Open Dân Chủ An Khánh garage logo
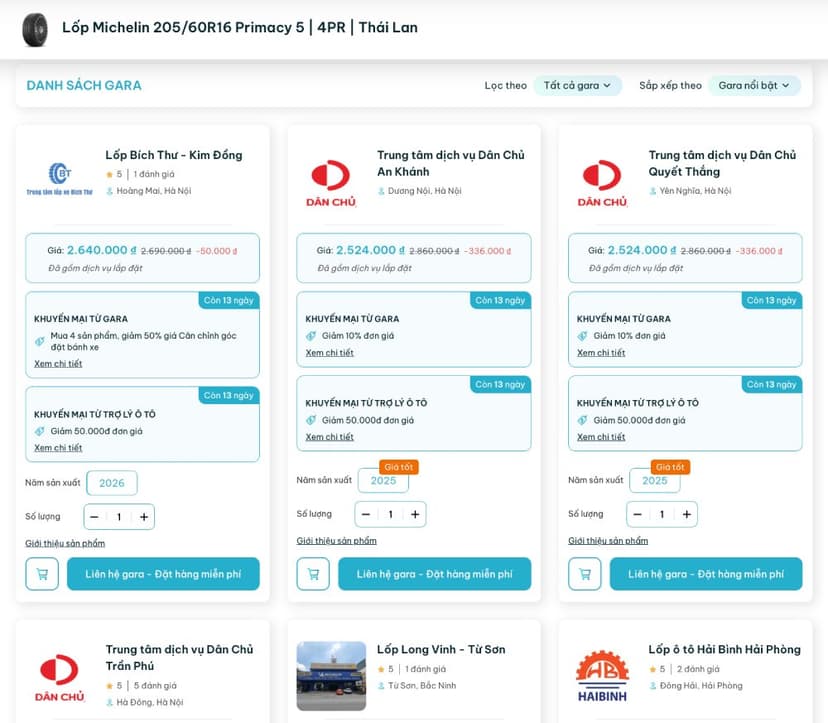The height and width of the screenshot is (723, 828). 331,183
